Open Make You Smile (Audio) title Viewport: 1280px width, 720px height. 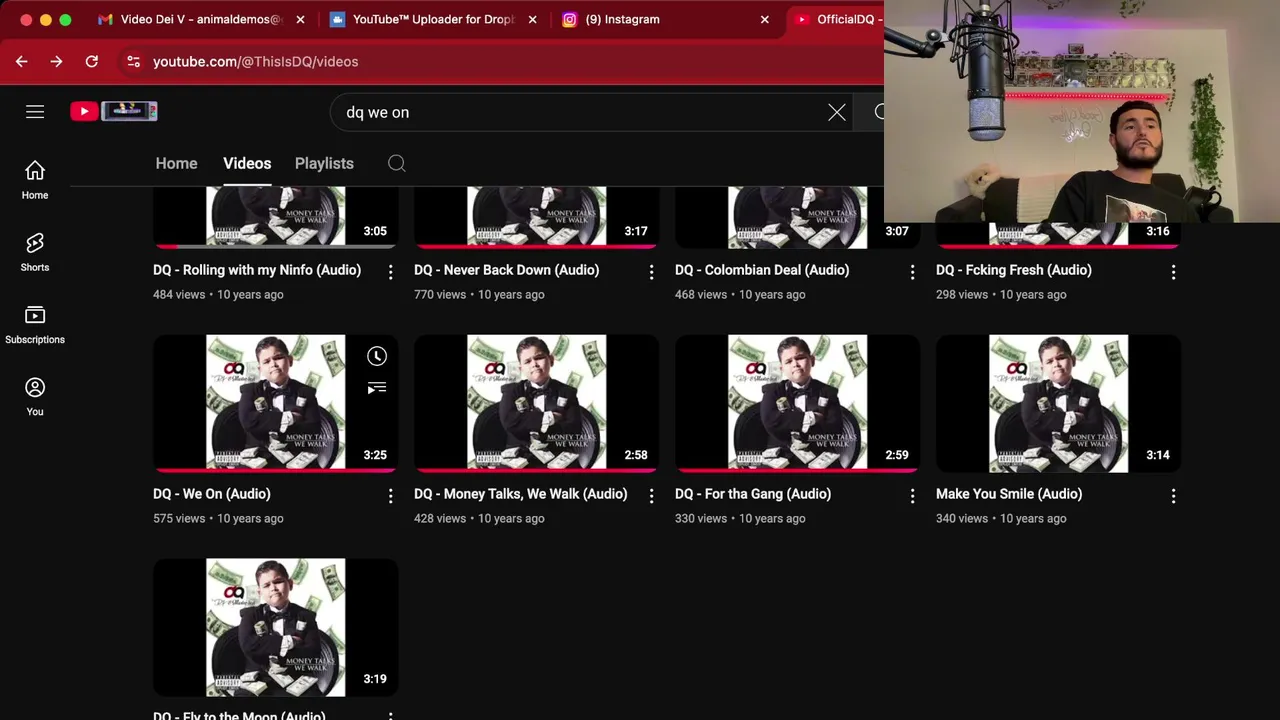pyautogui.click(x=1009, y=494)
